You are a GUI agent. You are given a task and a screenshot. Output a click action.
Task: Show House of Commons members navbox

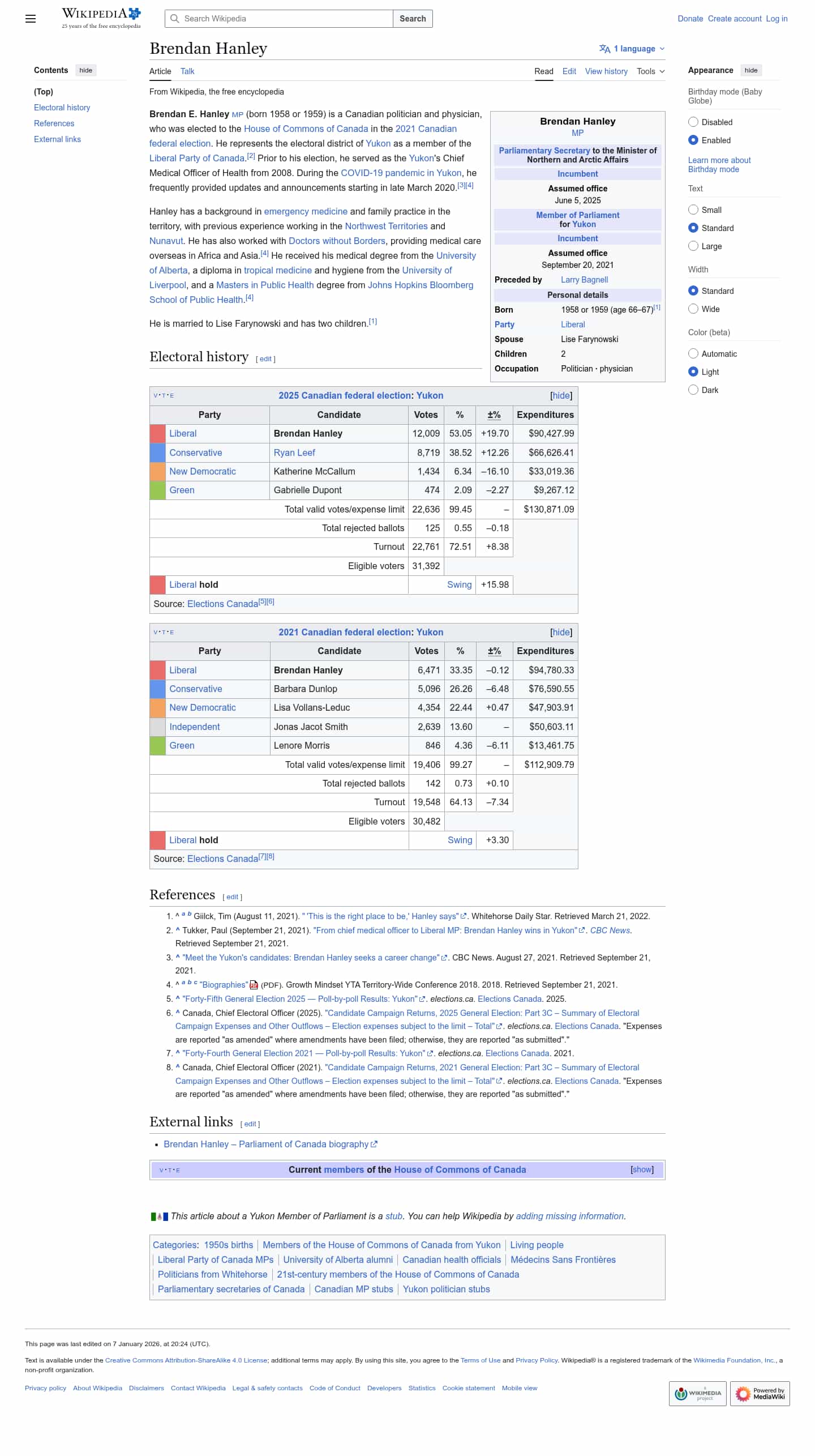coord(642,1169)
